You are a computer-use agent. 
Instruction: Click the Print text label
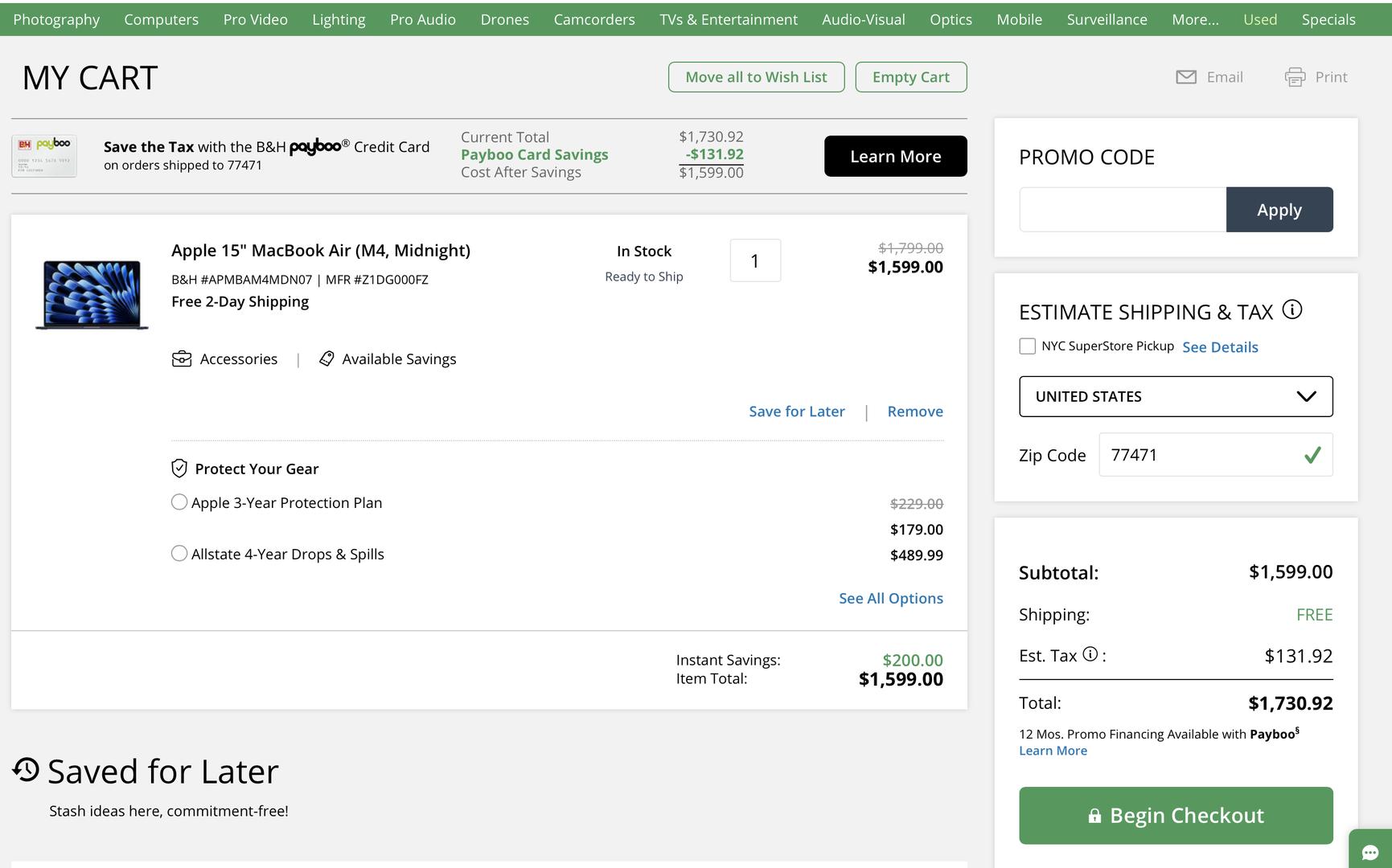(1331, 77)
